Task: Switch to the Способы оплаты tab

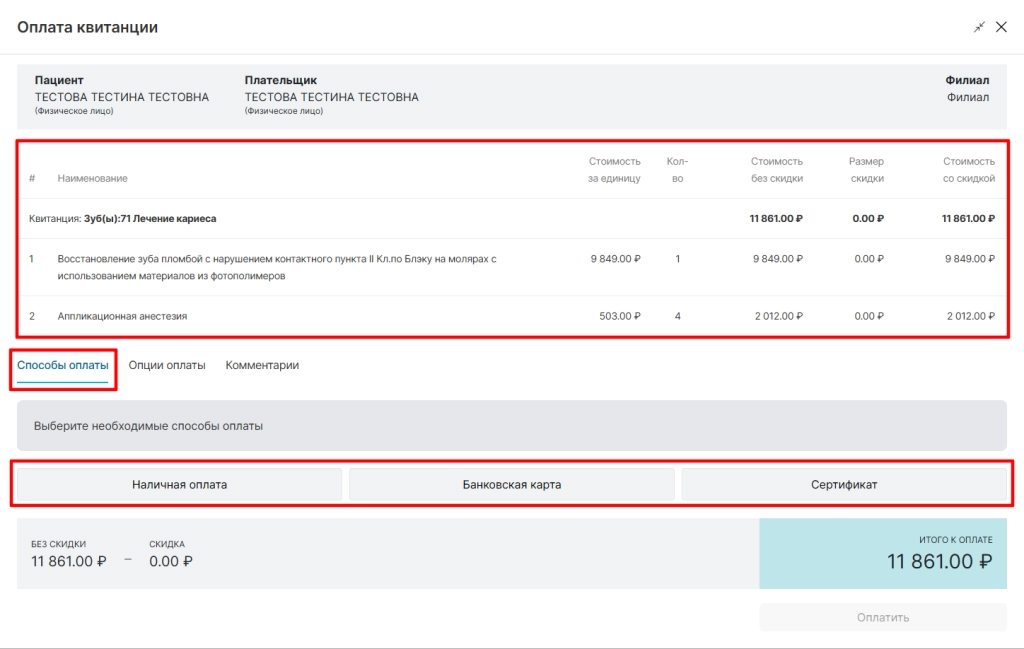Action: (63, 366)
